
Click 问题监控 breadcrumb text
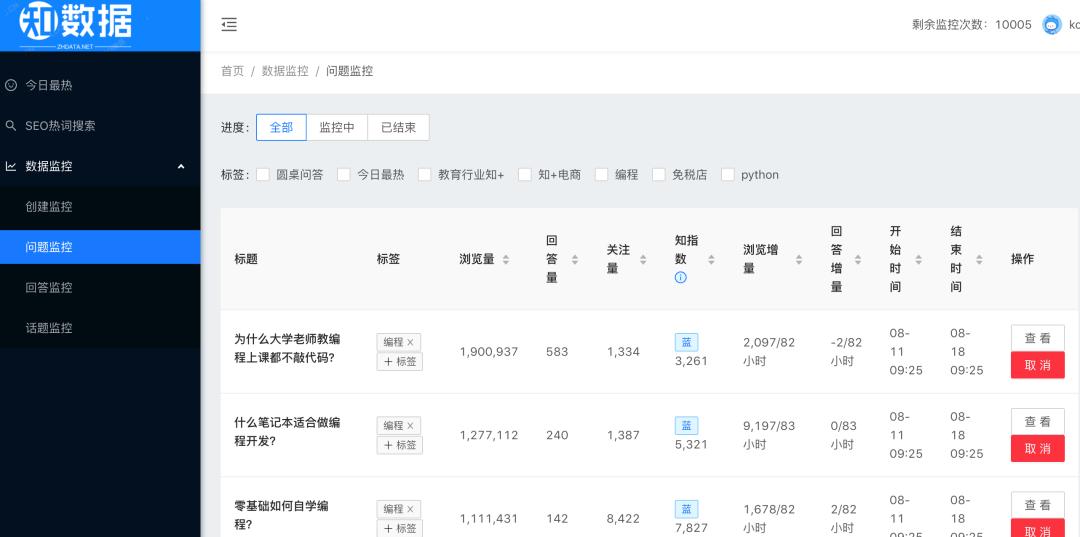pyautogui.click(x=350, y=71)
